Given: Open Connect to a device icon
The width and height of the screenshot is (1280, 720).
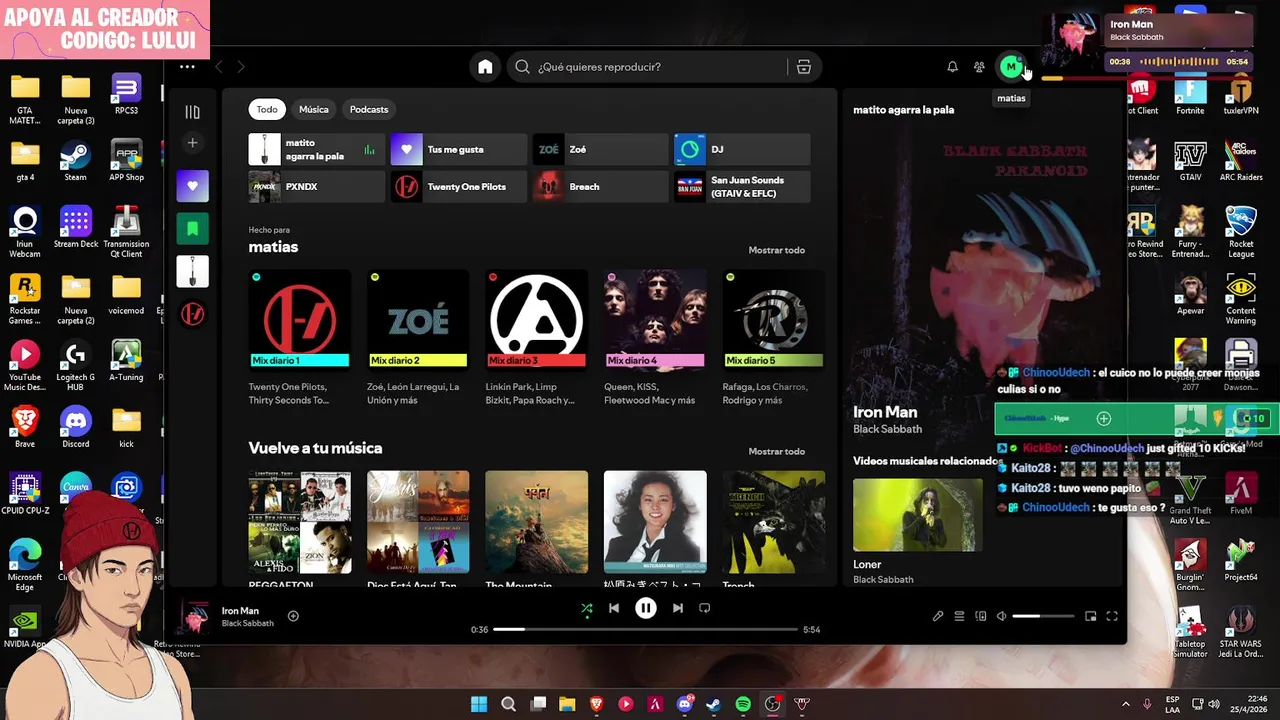Looking at the screenshot, I should [x=981, y=616].
